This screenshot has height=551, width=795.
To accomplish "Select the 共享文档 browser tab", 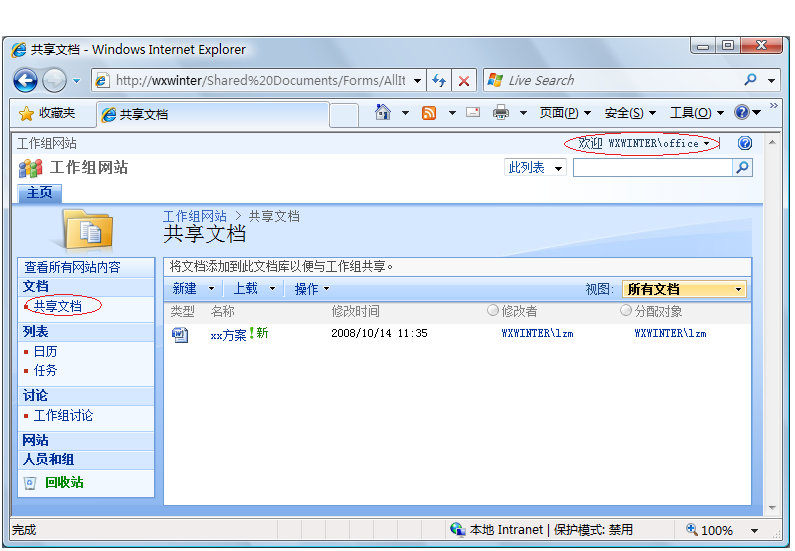I will coord(212,114).
